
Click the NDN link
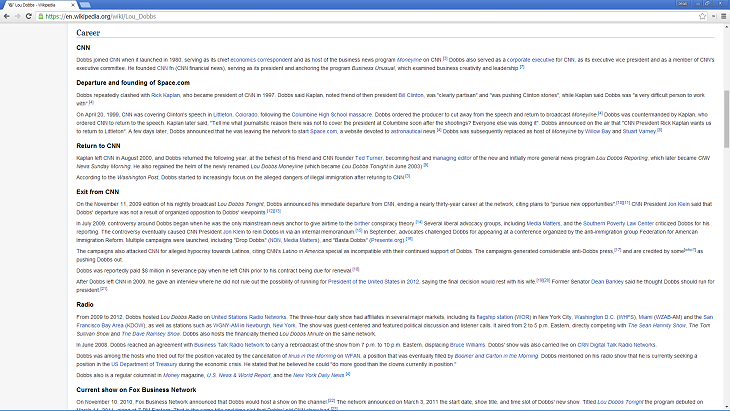point(275,241)
